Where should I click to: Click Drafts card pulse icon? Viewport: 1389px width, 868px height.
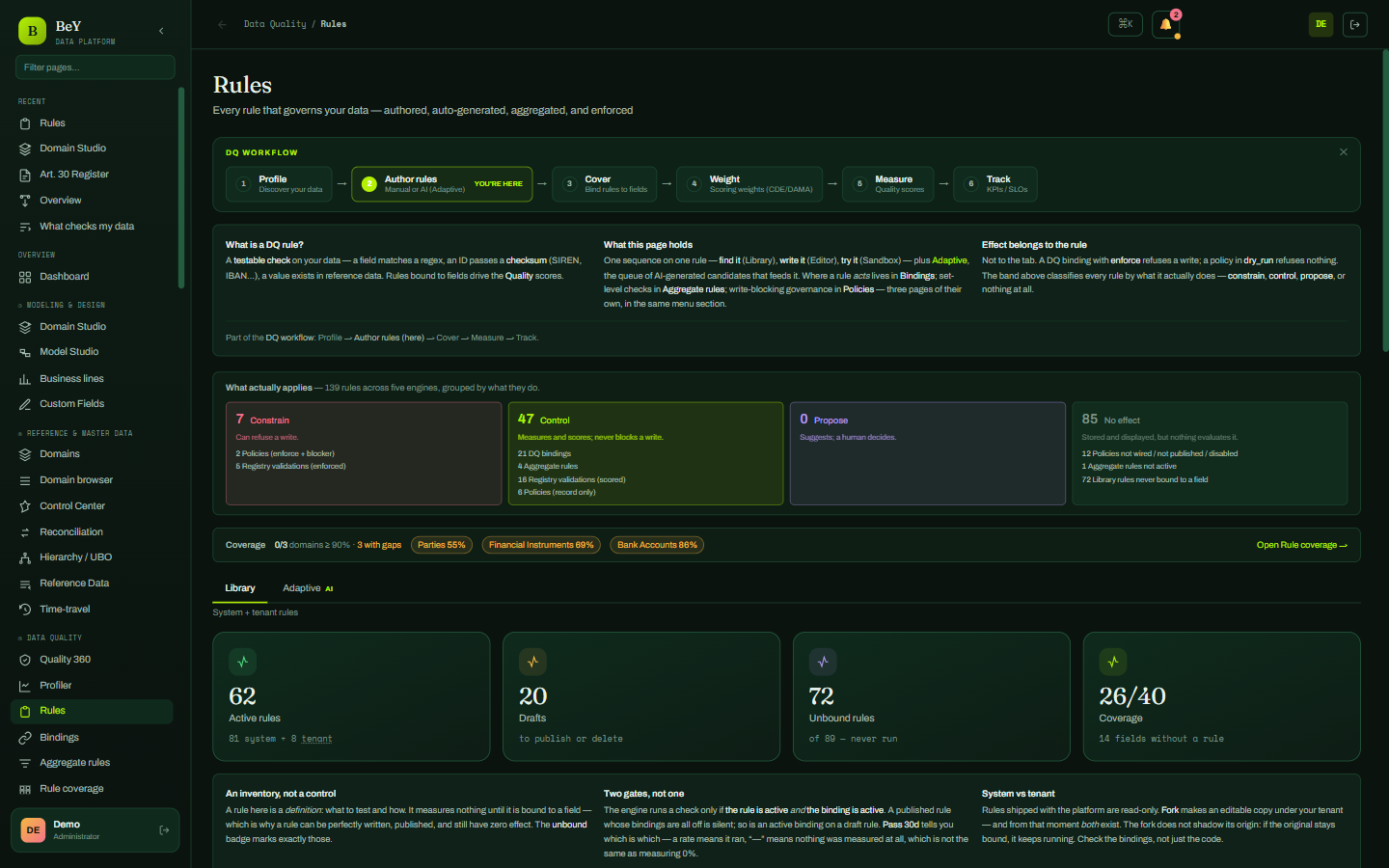[532, 662]
